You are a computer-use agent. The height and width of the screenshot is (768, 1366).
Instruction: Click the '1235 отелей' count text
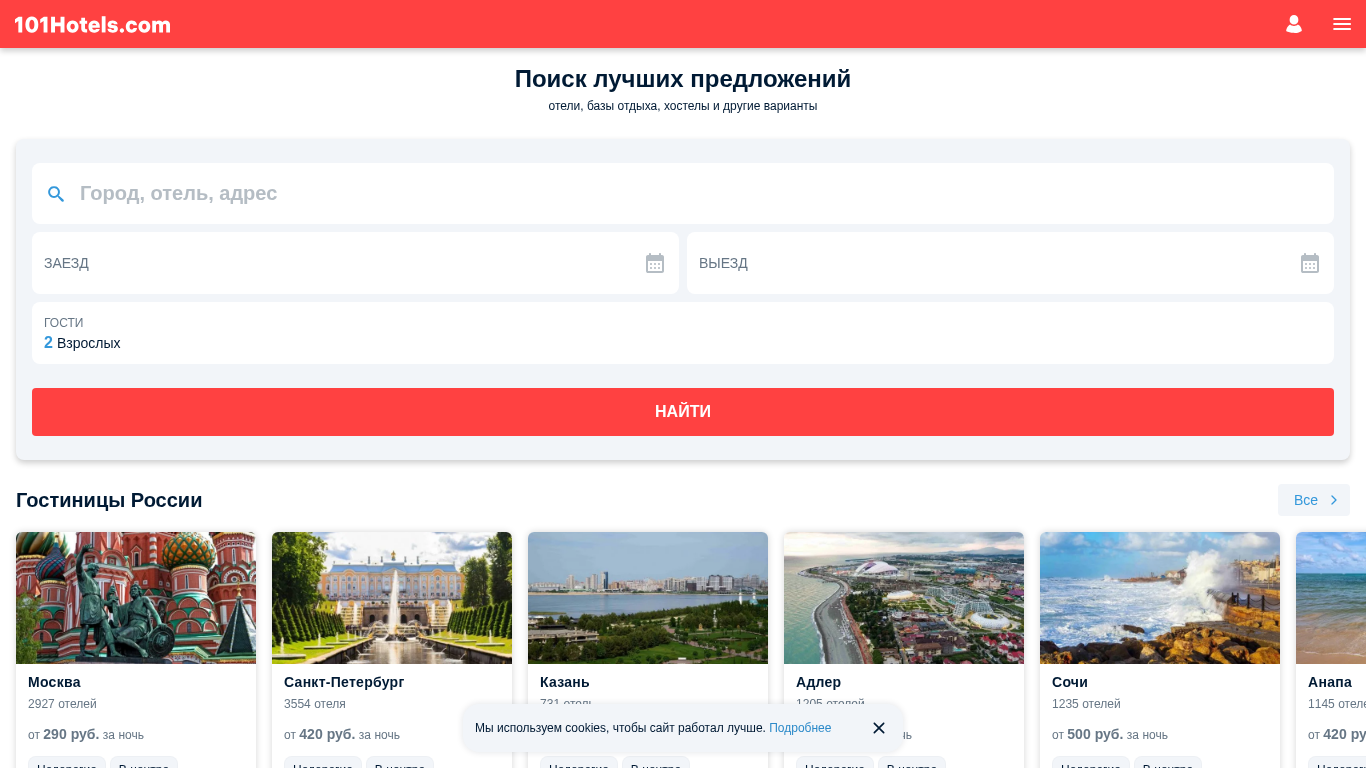pos(1086,704)
